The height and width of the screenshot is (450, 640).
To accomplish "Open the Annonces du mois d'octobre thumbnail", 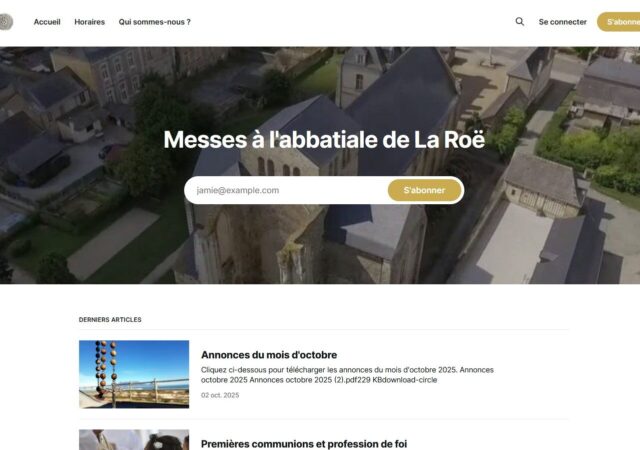I will pos(134,374).
